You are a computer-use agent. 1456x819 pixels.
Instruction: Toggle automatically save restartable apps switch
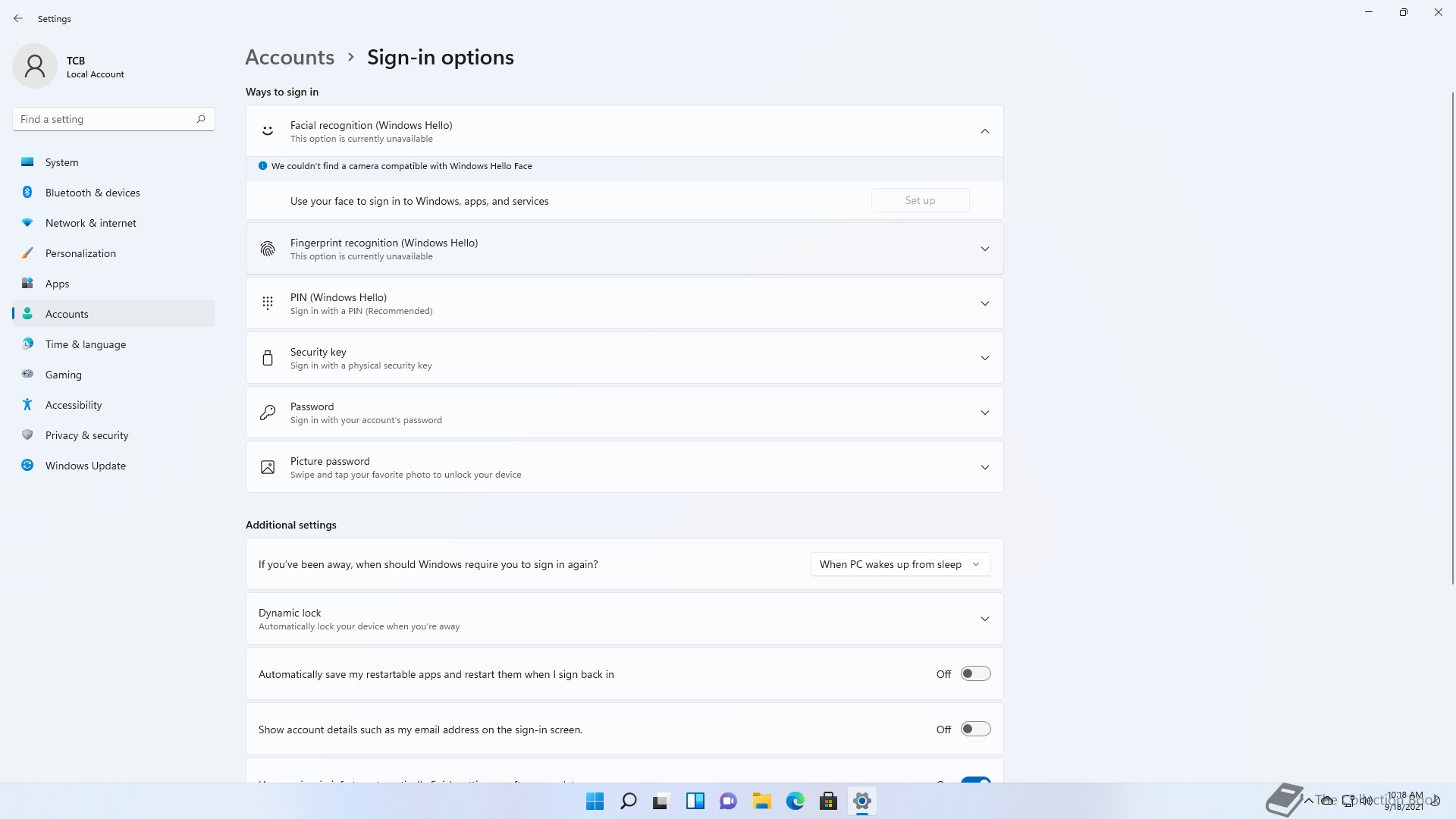click(x=975, y=673)
